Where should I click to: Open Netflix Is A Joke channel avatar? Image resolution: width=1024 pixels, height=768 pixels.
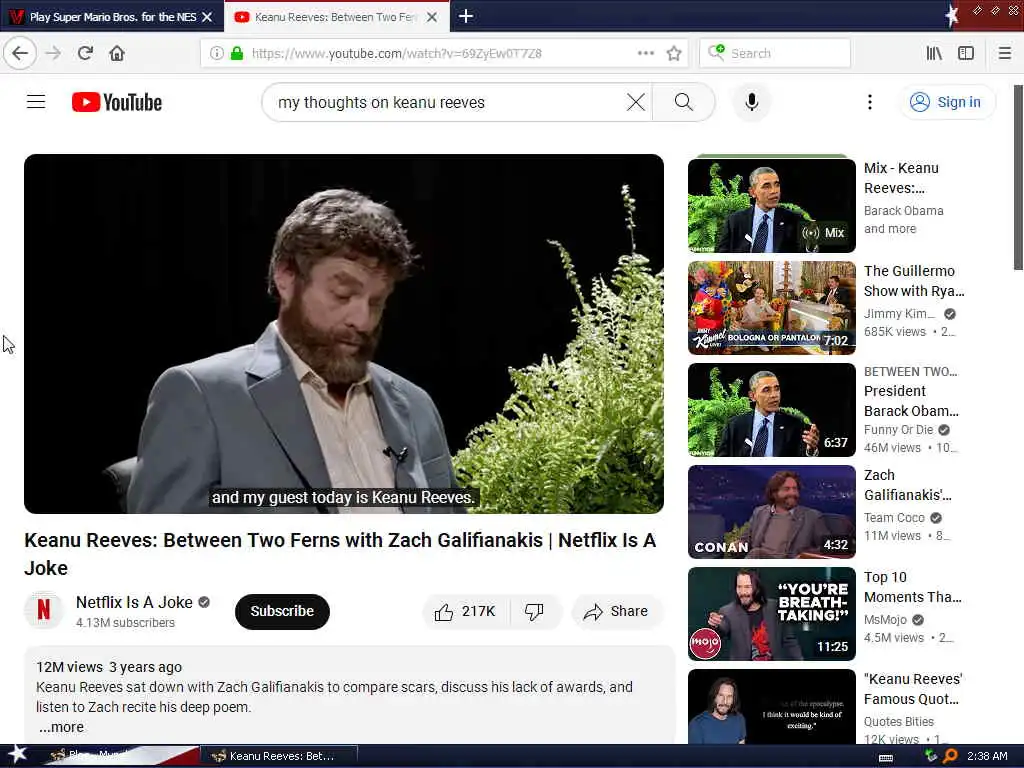click(44, 610)
